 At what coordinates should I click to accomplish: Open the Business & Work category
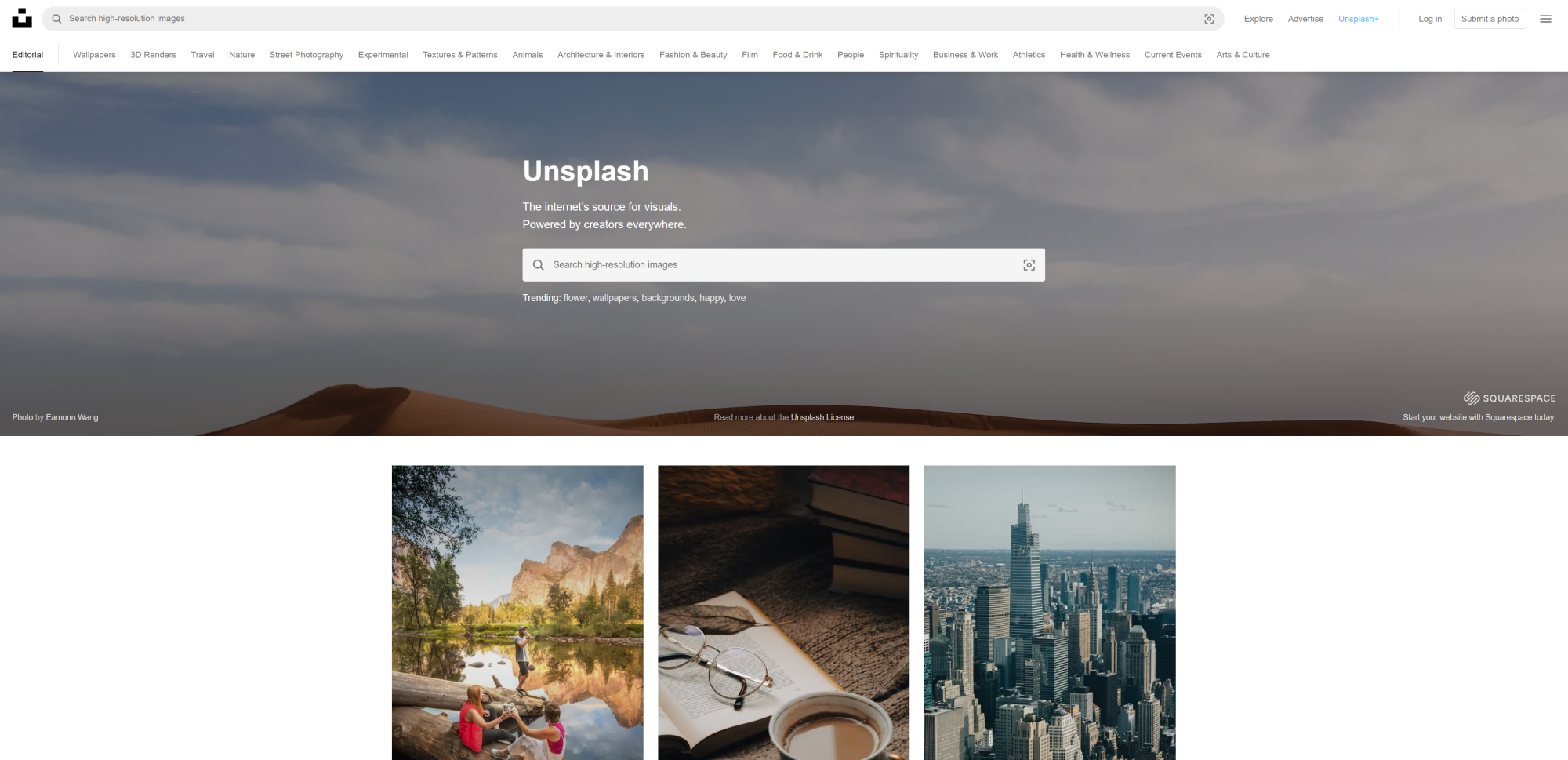[x=965, y=55]
